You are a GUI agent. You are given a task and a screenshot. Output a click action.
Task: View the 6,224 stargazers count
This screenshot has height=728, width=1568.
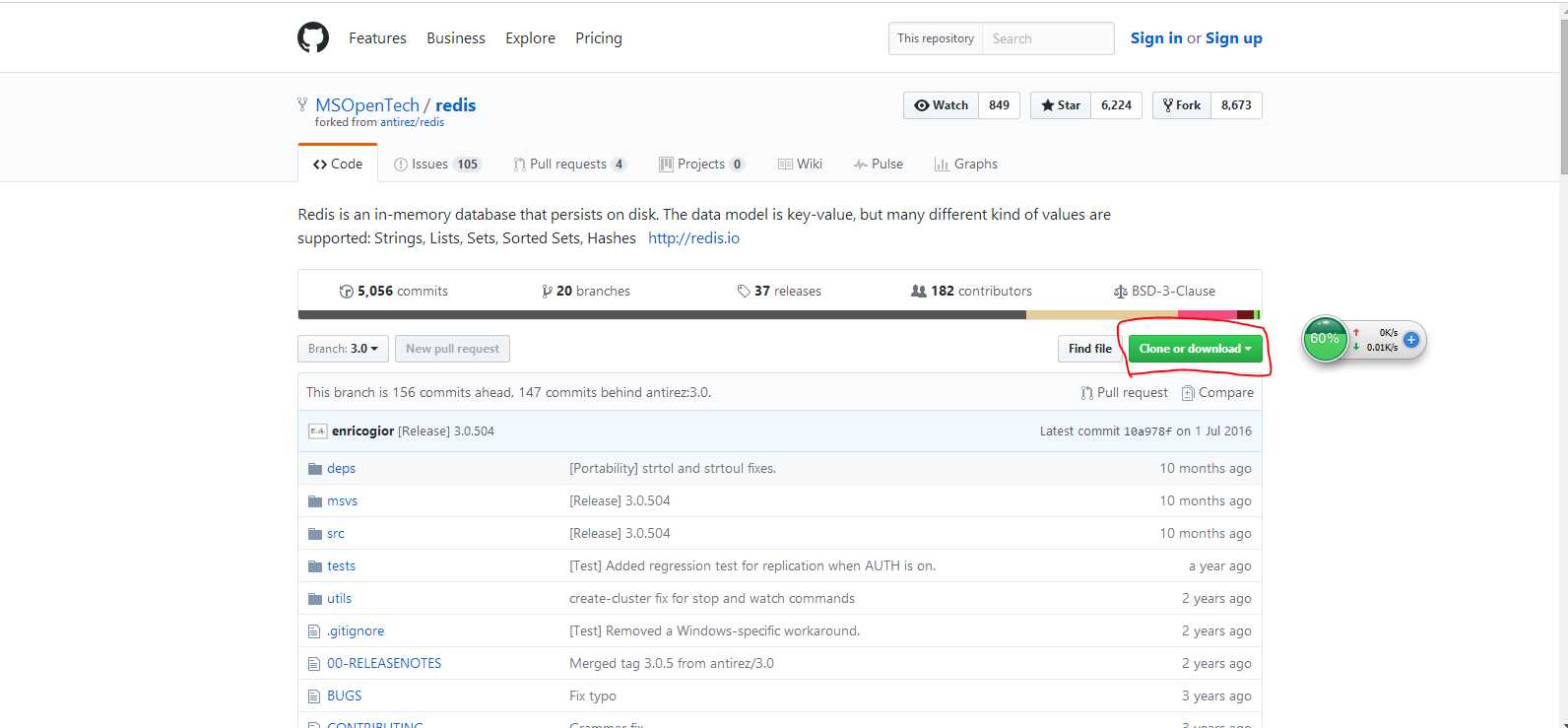point(1116,105)
